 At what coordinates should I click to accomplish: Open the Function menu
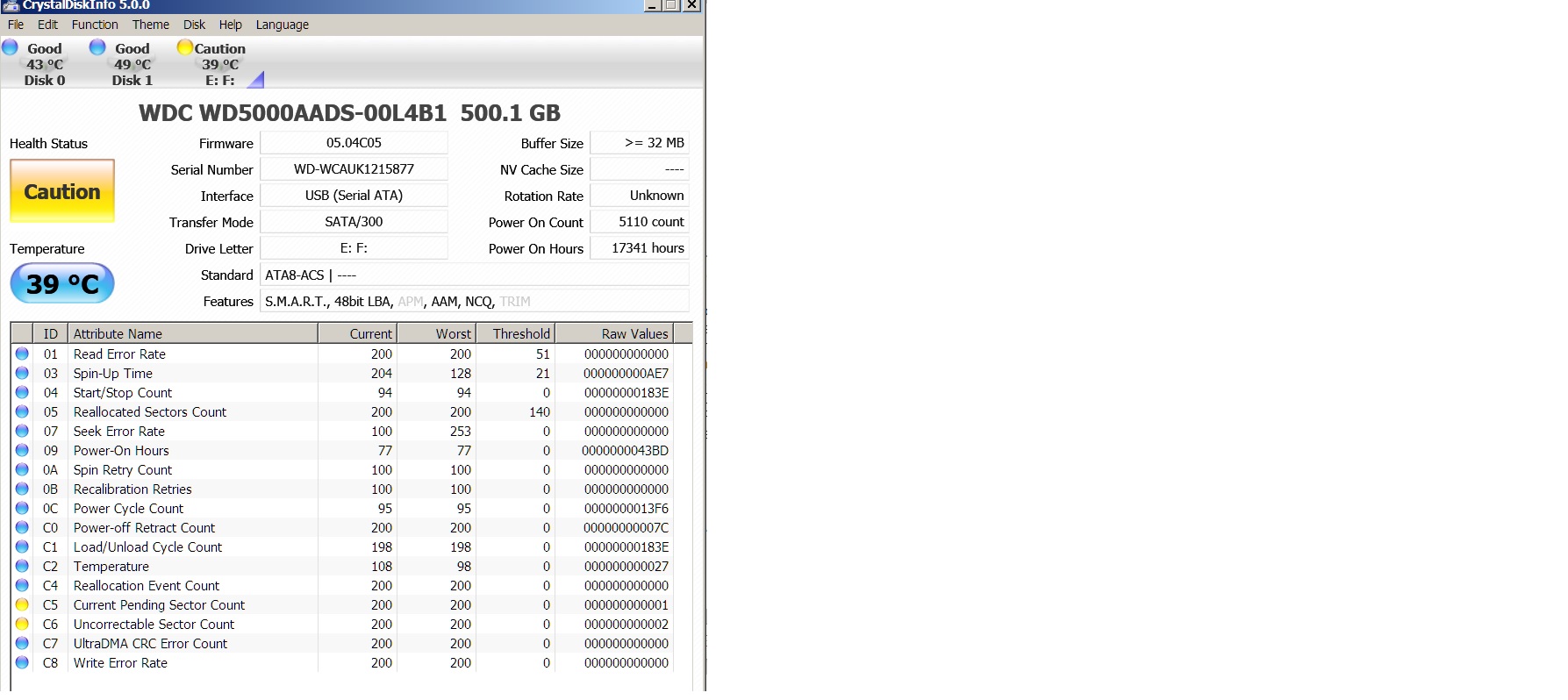[95, 25]
